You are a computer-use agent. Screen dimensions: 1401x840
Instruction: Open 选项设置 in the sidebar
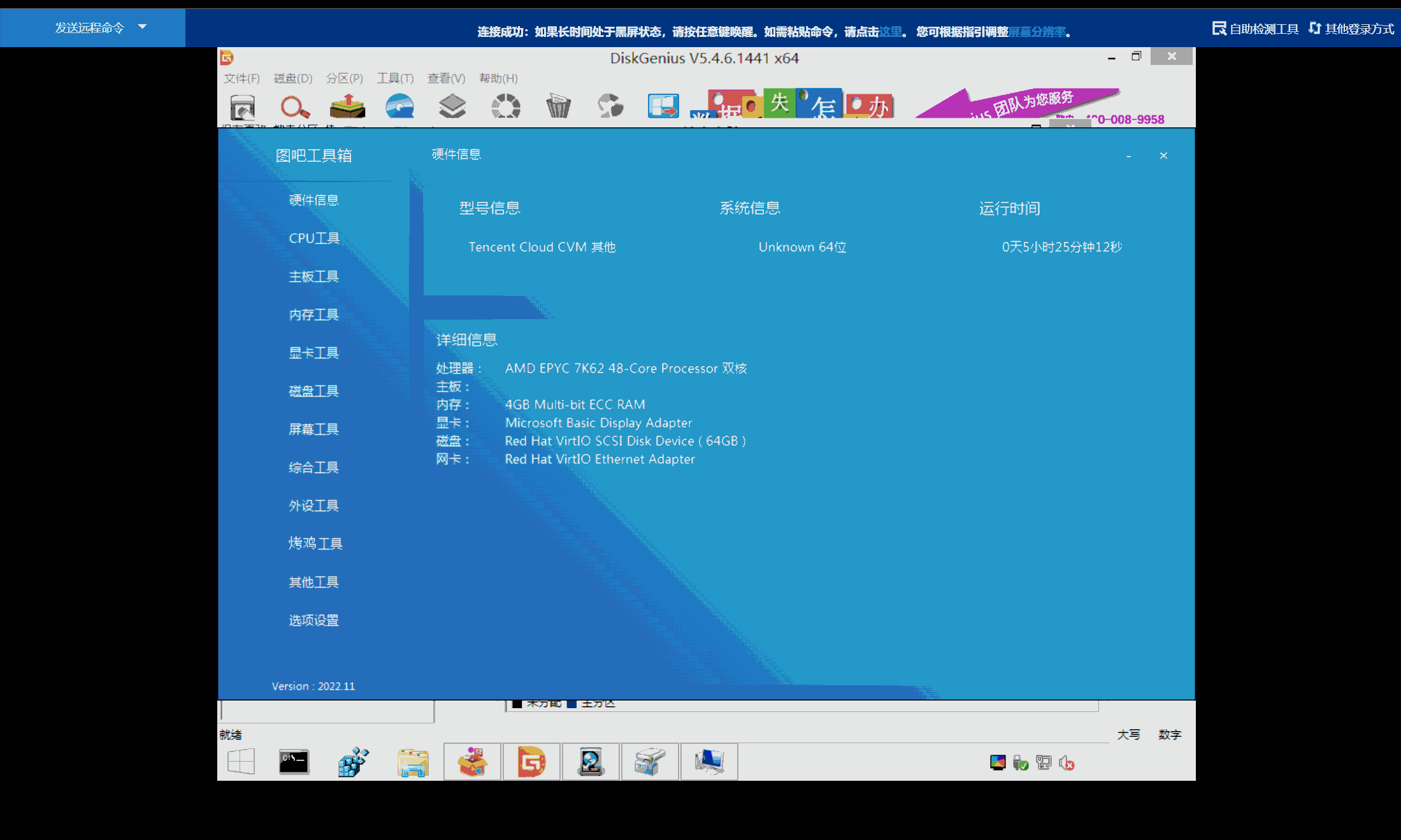coord(314,620)
